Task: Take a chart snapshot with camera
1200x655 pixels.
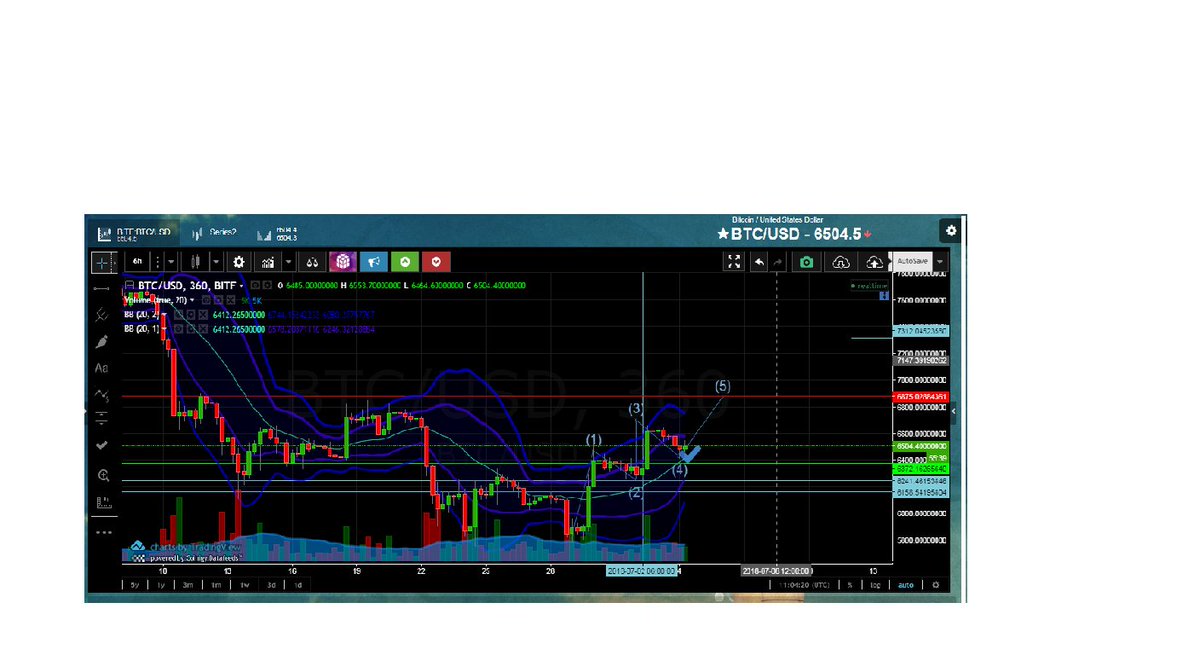Action: coord(806,262)
